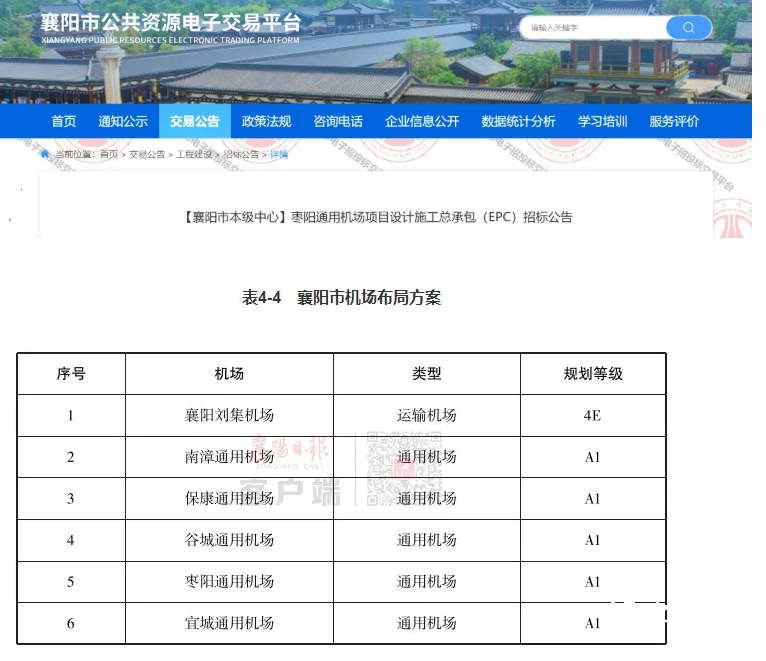The width and height of the screenshot is (766, 661).
Task: Open the 学习培训 navigation item
Action: point(602,121)
